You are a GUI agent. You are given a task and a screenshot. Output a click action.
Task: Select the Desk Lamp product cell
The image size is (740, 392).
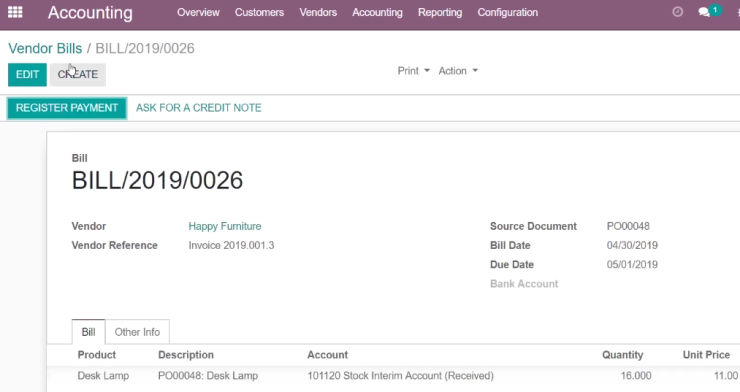click(x=103, y=376)
